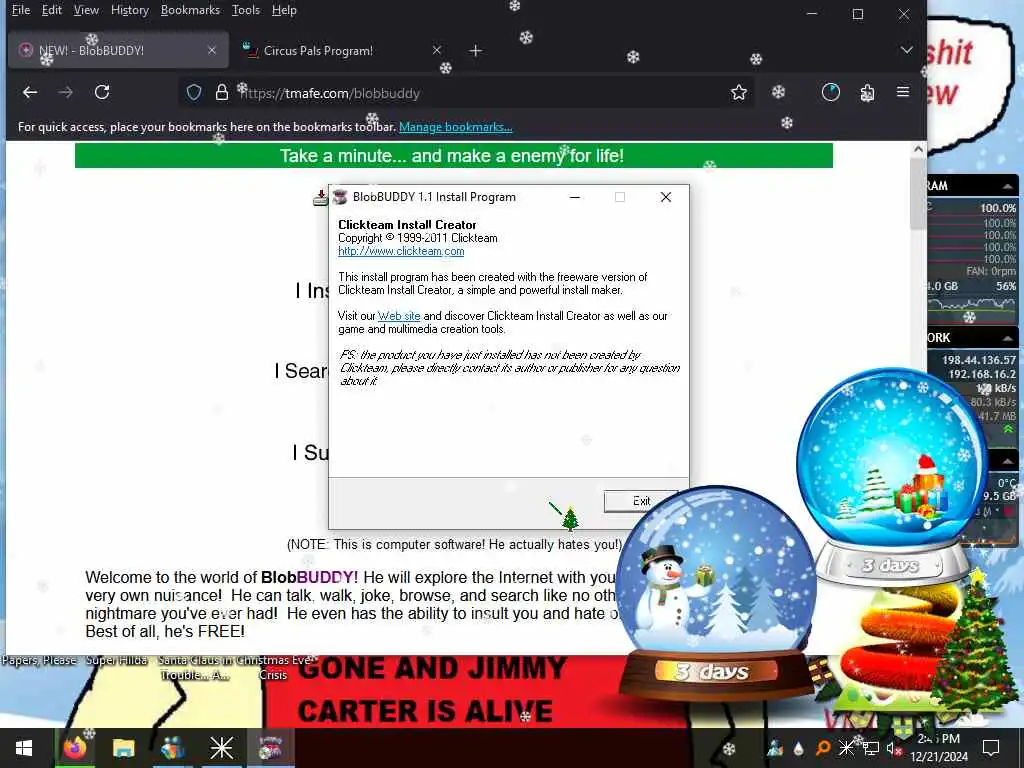Close the 'NEW! - BlobBUDDY!' tab
The image size is (1024, 768).
pos(212,50)
